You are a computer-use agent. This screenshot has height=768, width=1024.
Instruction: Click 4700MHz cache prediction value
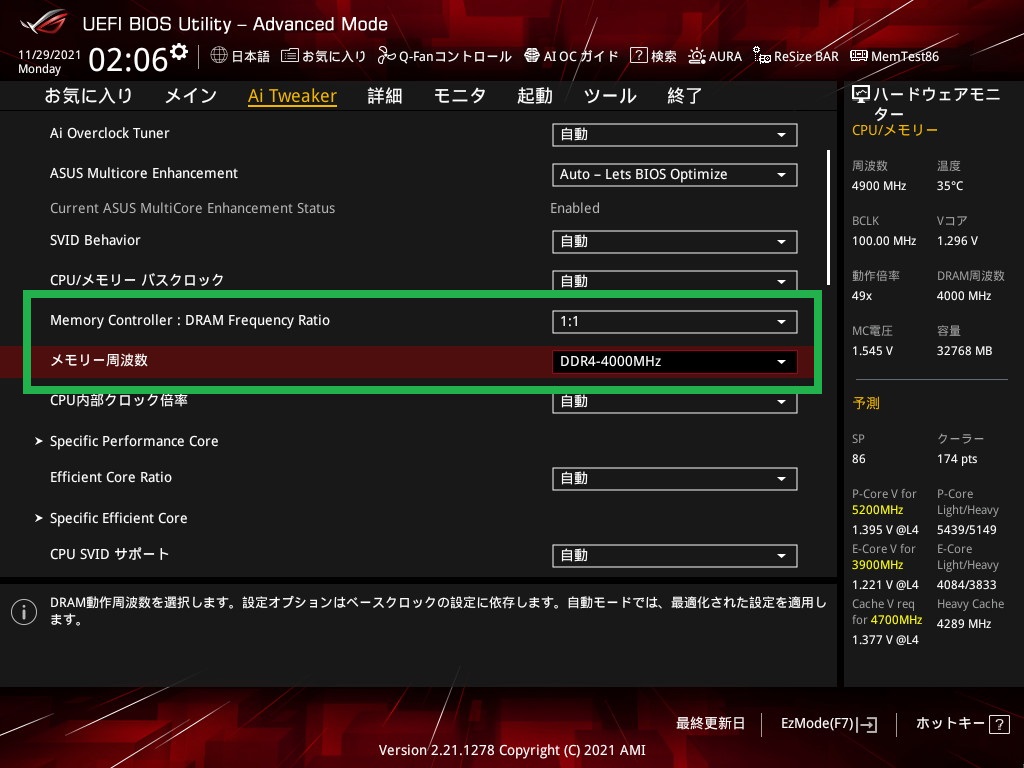(896, 620)
